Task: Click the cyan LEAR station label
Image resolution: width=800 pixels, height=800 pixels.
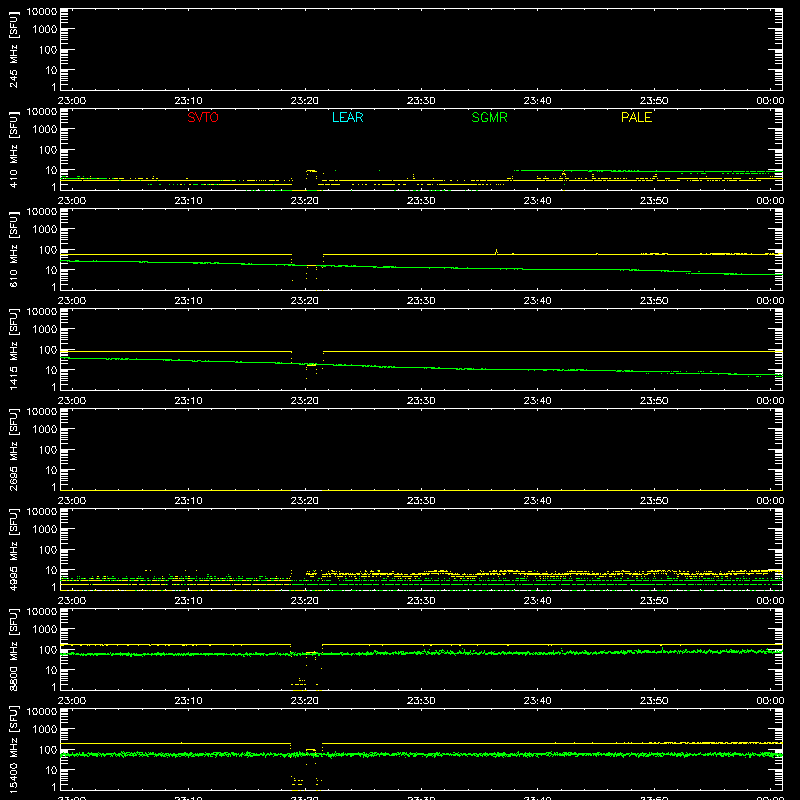Action: click(347, 117)
